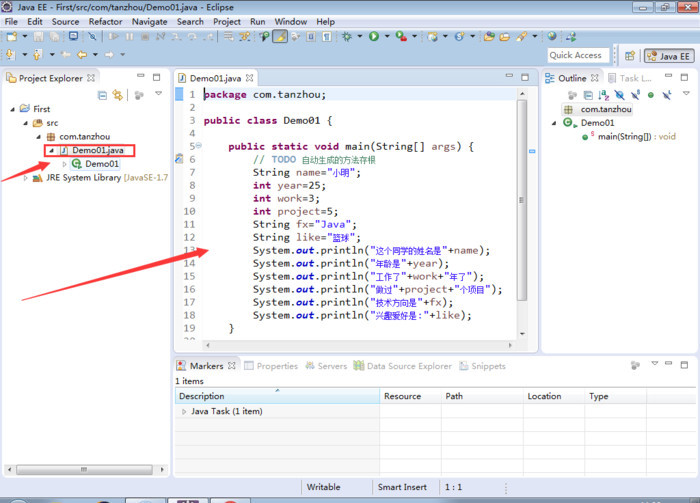
Task: Toggle Hide Non-Public Members in Outline
Action: click(x=651, y=95)
